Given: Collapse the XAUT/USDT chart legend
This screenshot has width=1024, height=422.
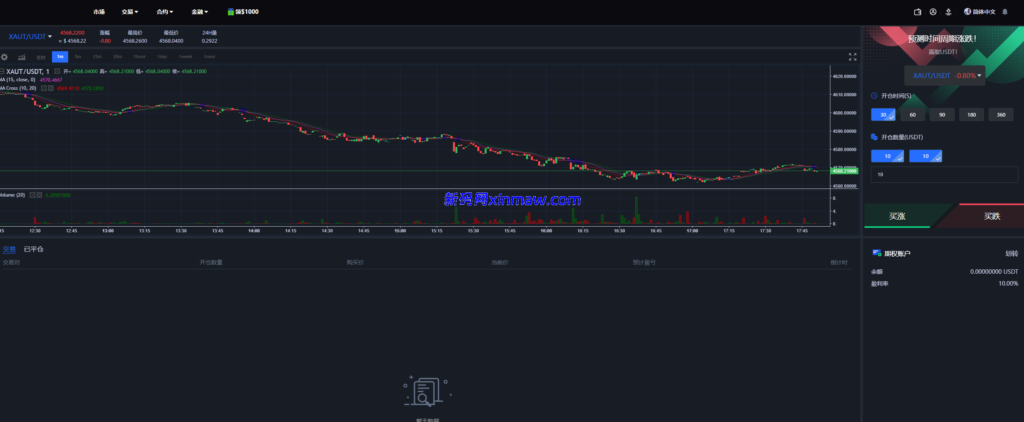Looking at the screenshot, I should [2, 71].
